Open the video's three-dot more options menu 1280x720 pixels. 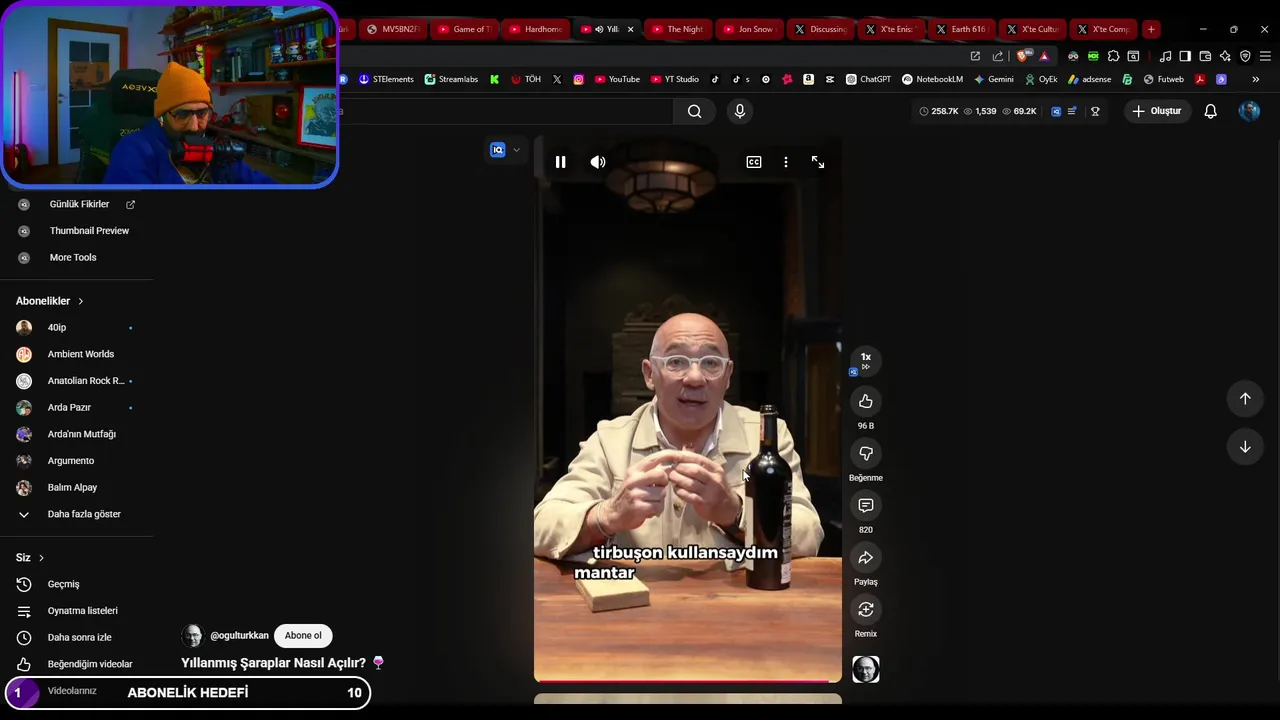click(x=786, y=162)
